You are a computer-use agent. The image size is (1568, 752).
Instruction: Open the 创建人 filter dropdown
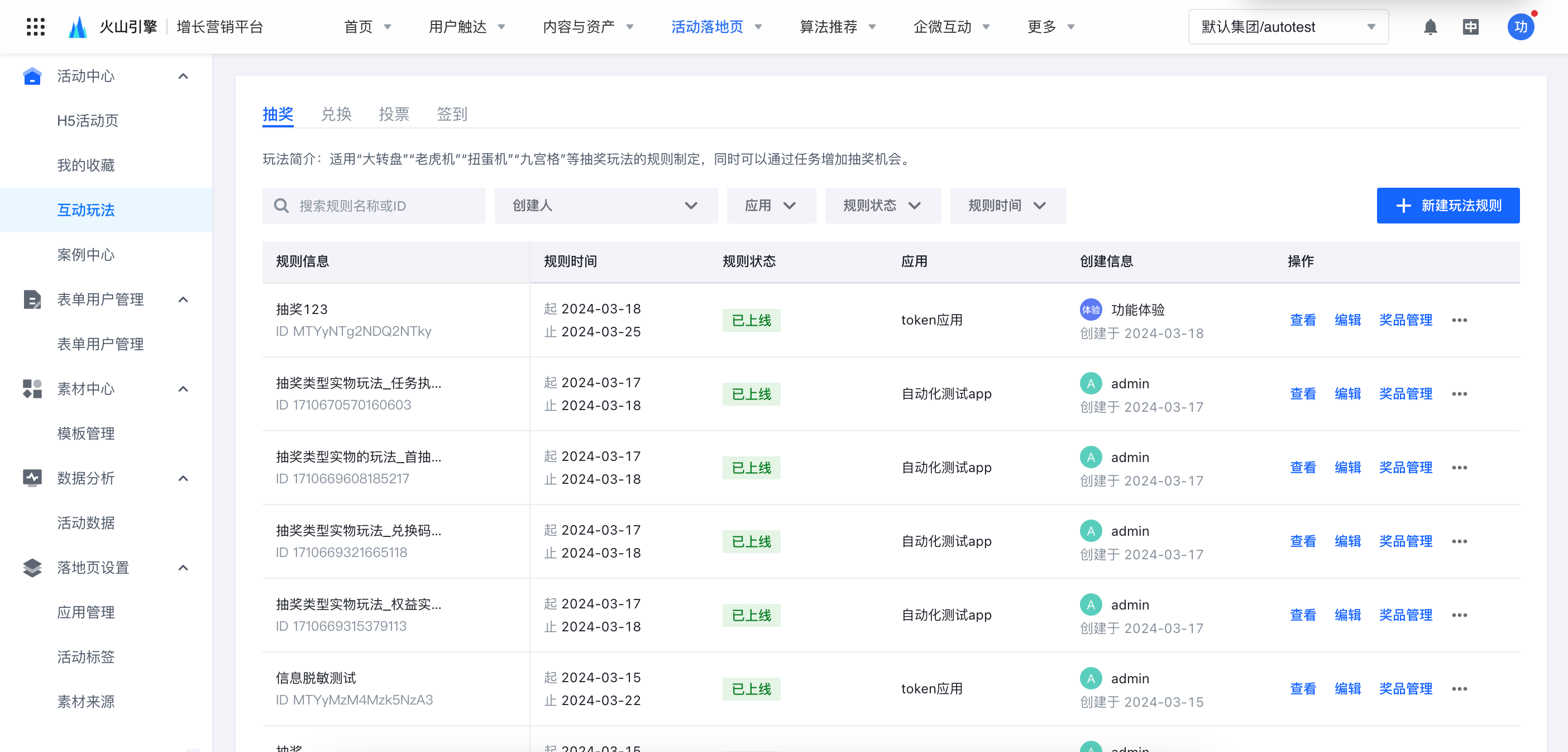click(606, 206)
